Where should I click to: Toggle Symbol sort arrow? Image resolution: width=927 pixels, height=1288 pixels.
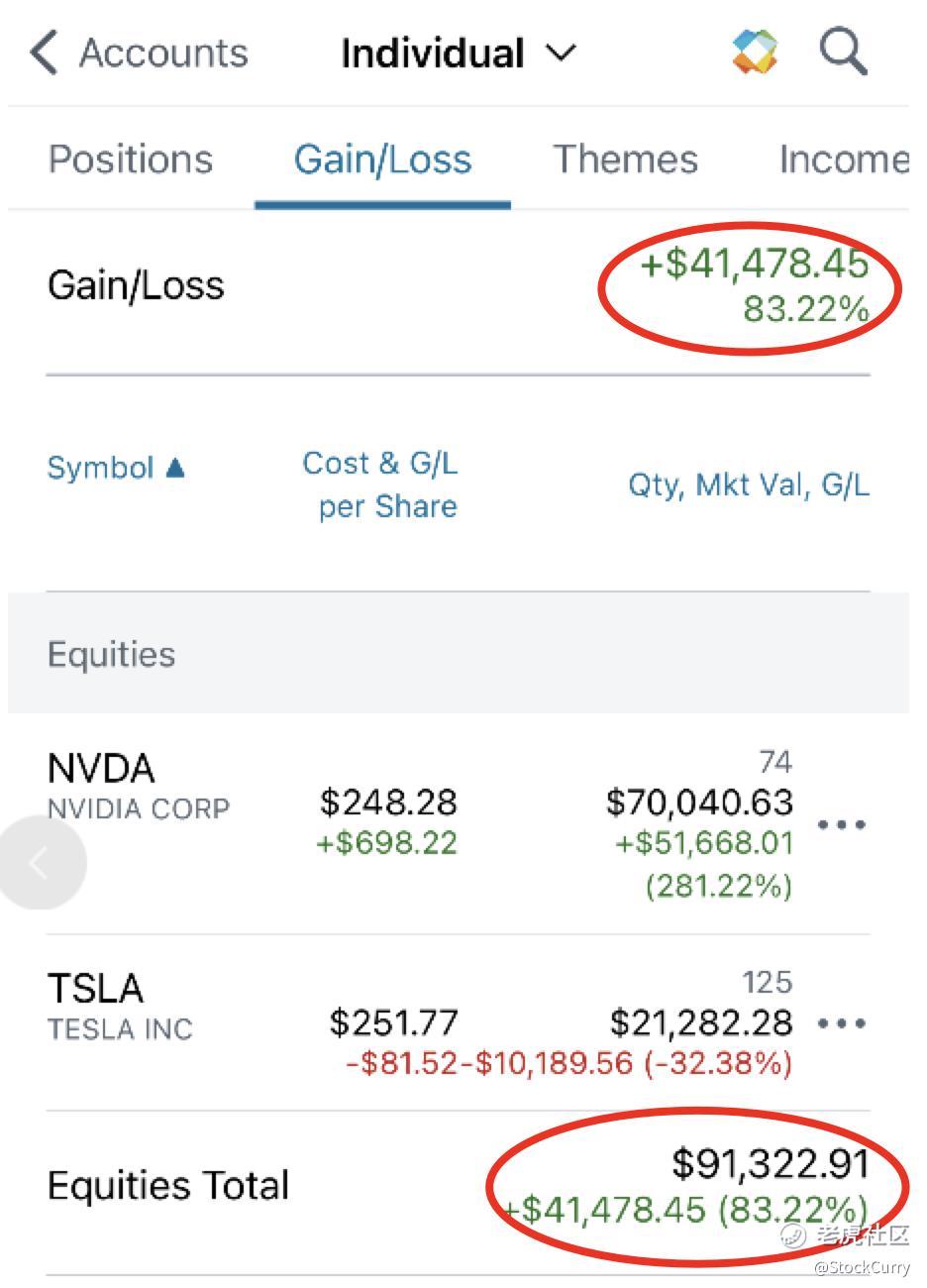click(x=175, y=468)
